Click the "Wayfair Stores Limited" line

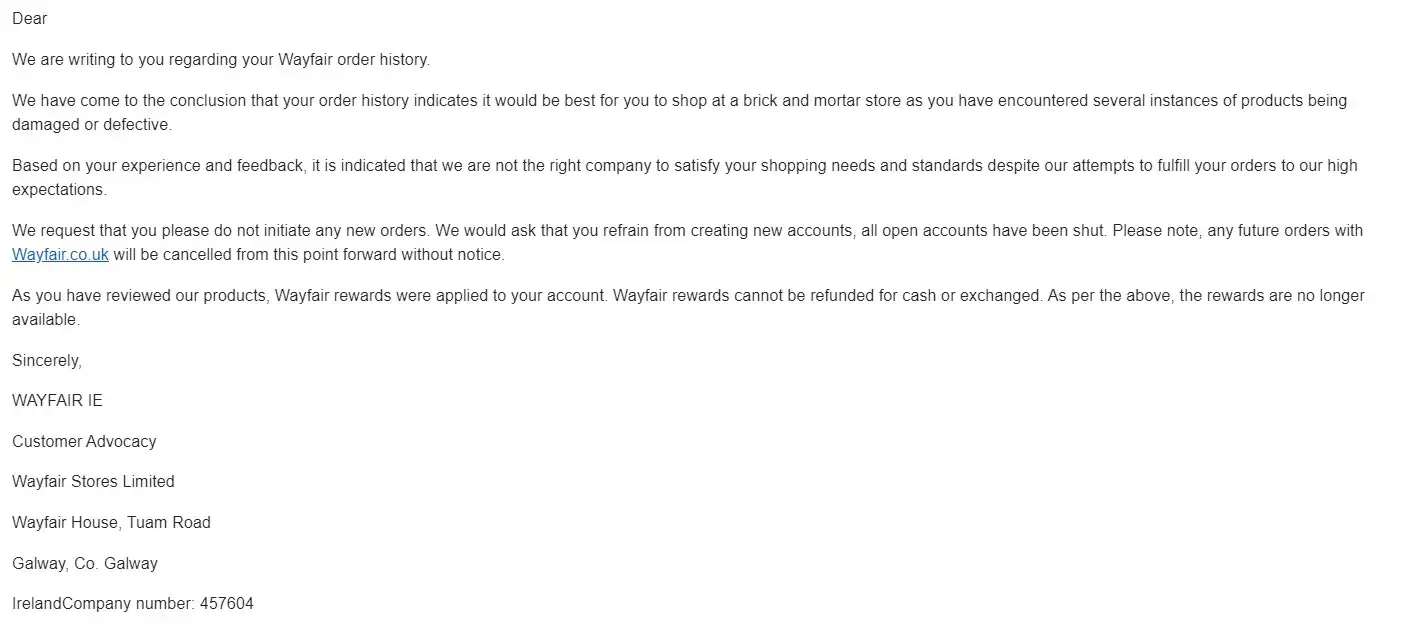click(93, 482)
